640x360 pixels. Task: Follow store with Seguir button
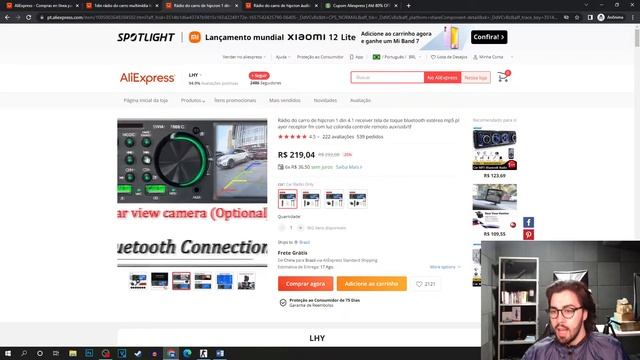[259, 76]
